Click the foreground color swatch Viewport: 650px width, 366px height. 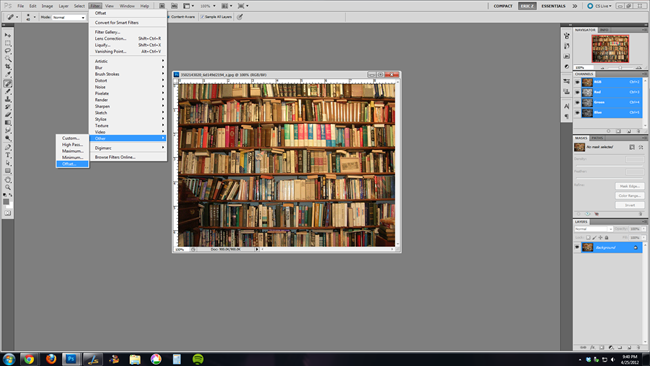pos(6,202)
